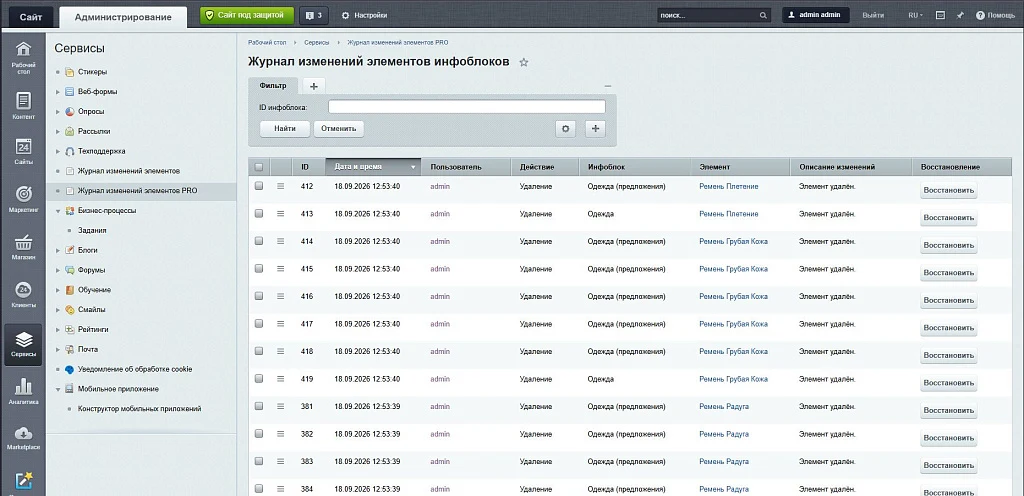The image size is (1024, 496).
Task: Check the row 413 checkbox
Action: click(259, 213)
